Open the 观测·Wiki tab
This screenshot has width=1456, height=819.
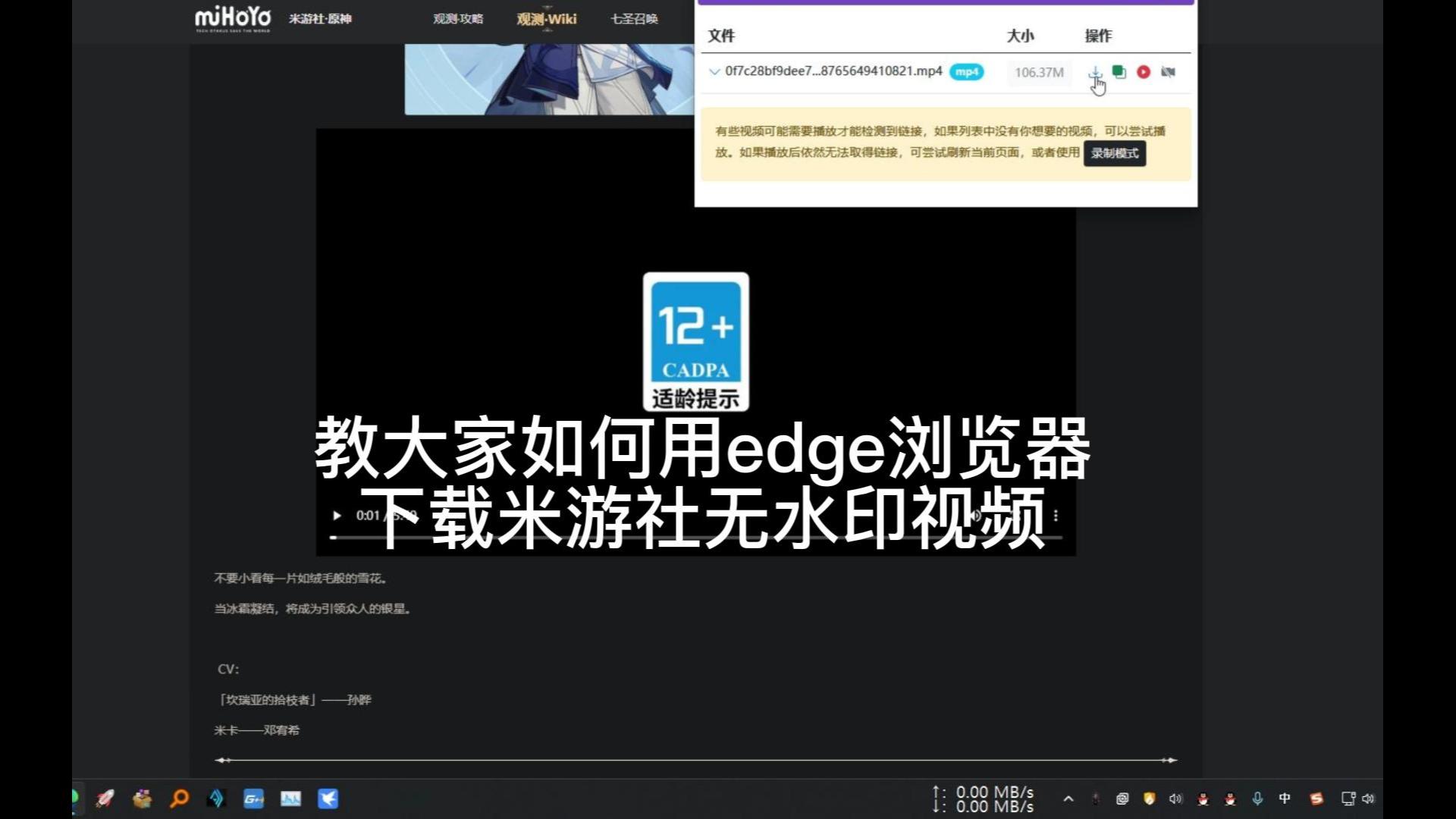(547, 19)
